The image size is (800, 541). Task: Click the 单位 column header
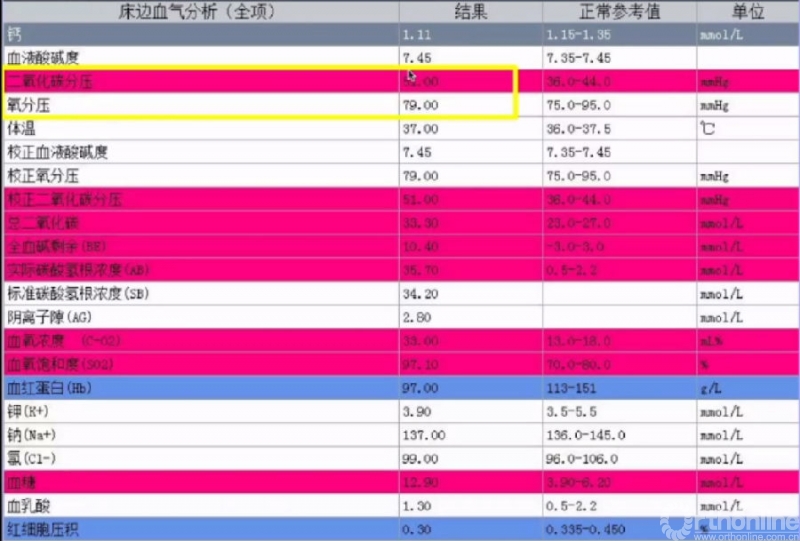(747, 12)
